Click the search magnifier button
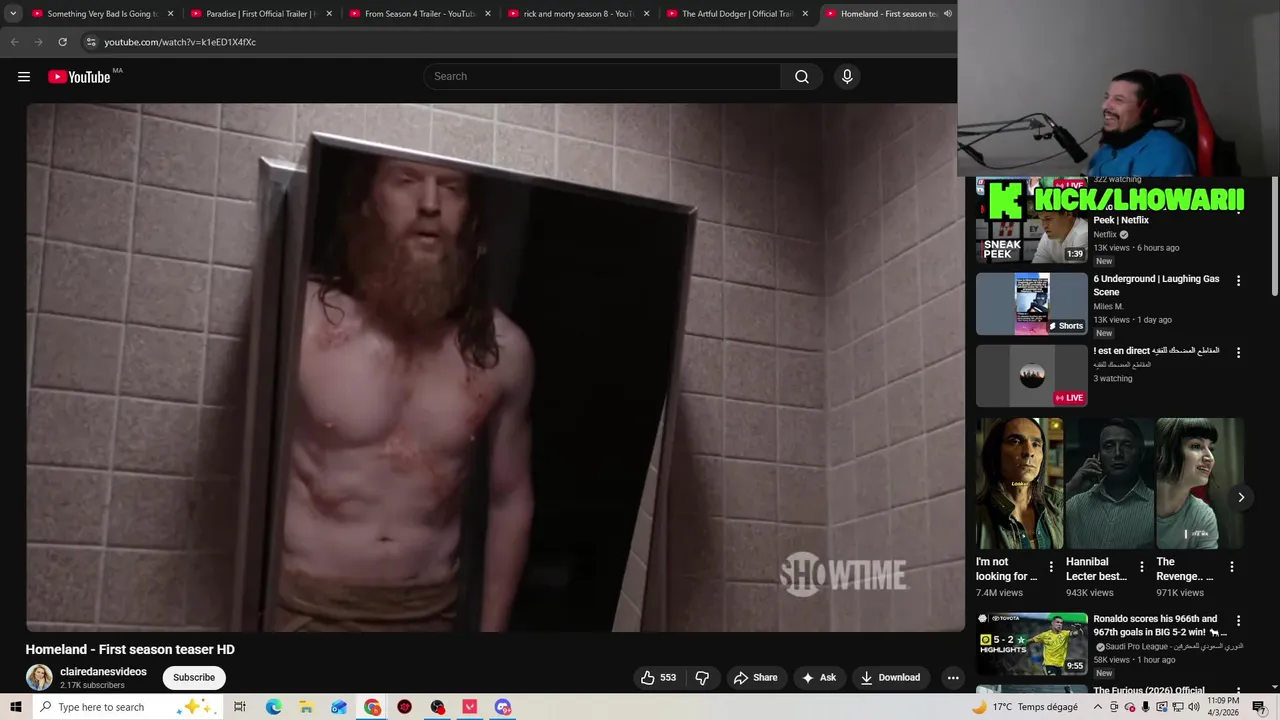 pyautogui.click(x=801, y=77)
